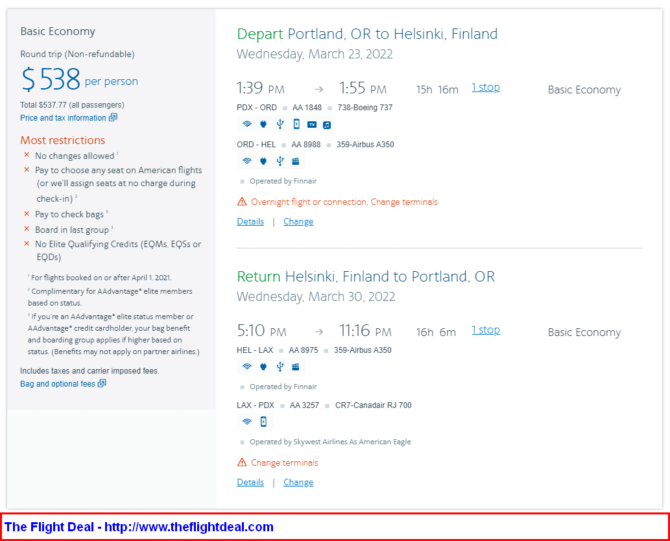Click the No Elite Qualifying Credits restriction
The image size is (670, 541).
[x=118, y=250]
